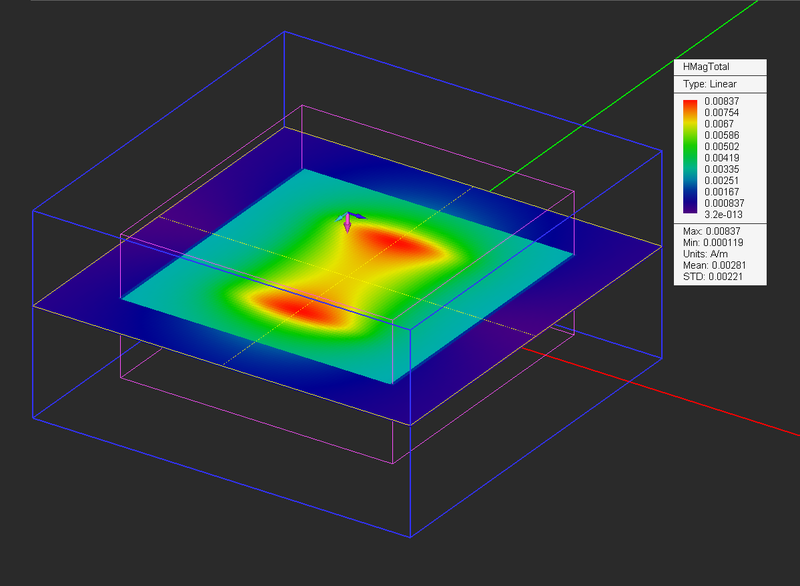Click the Type: Linear scale label
The image size is (800, 586).
coord(709,84)
